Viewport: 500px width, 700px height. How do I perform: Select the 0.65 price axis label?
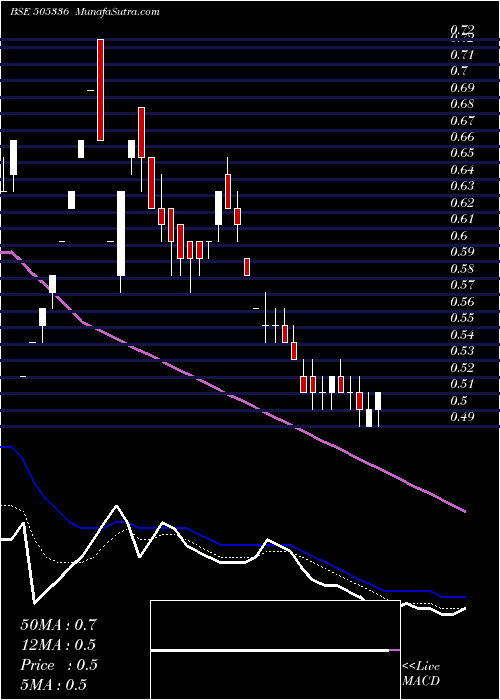462,154
